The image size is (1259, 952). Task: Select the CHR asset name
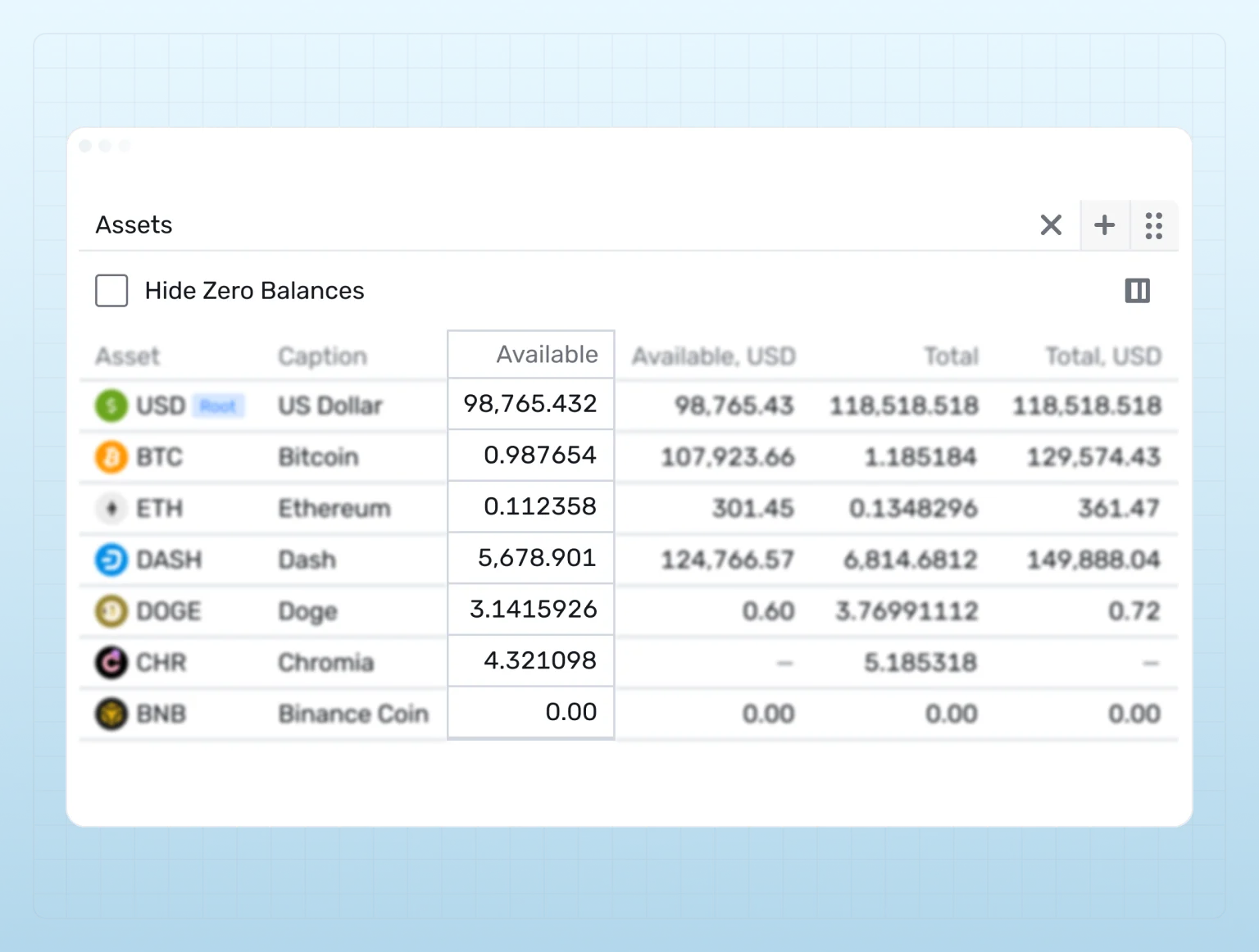click(161, 663)
